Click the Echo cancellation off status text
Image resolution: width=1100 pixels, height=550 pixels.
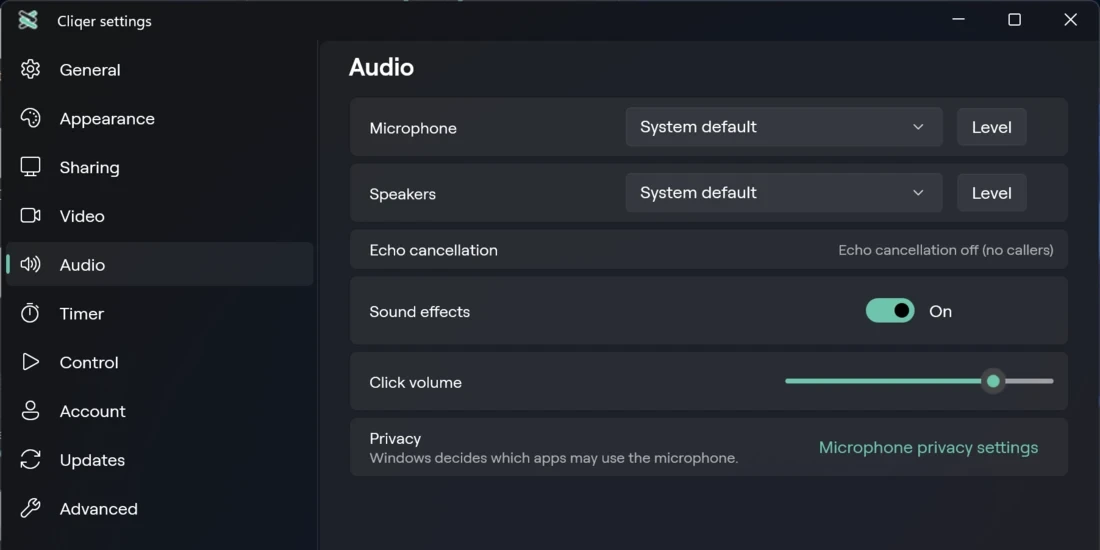click(946, 250)
